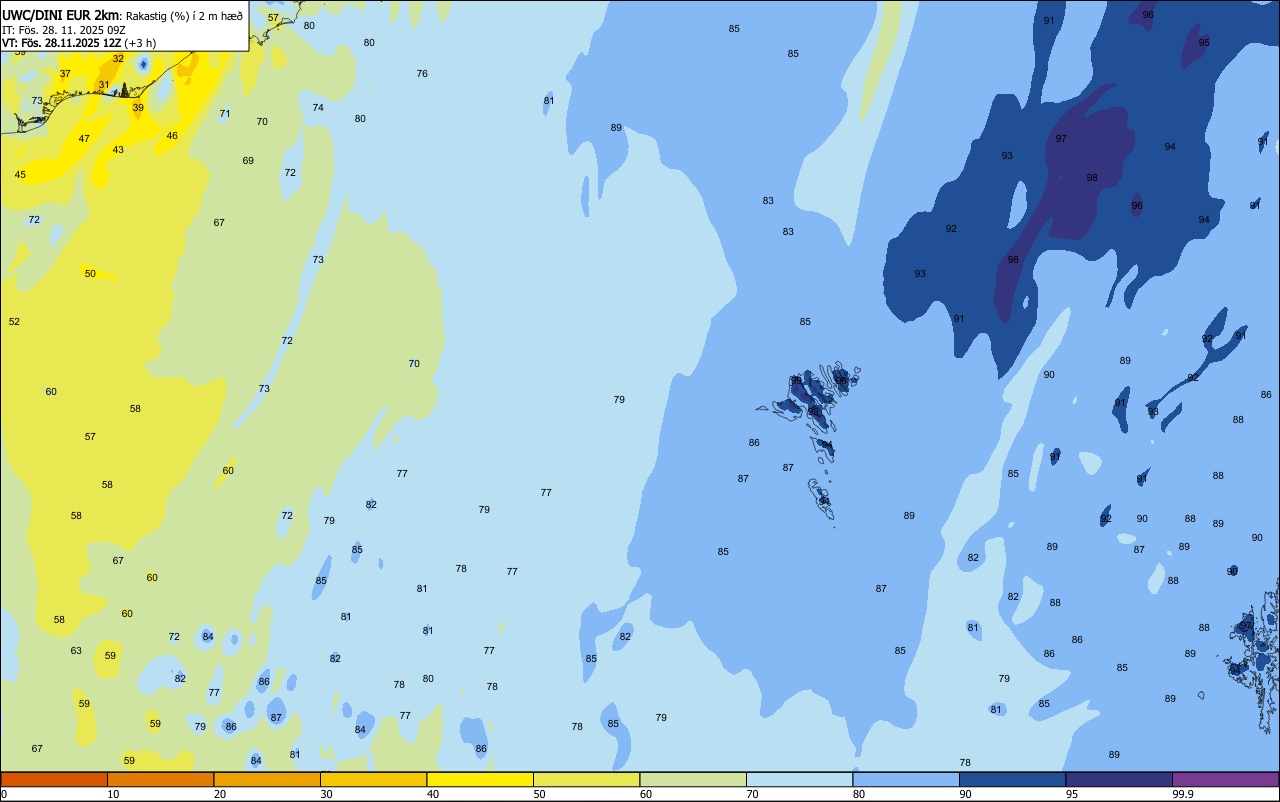Click the pale yellow 50–60 legend swatch
This screenshot has width=1280, height=802.
[x=586, y=779]
